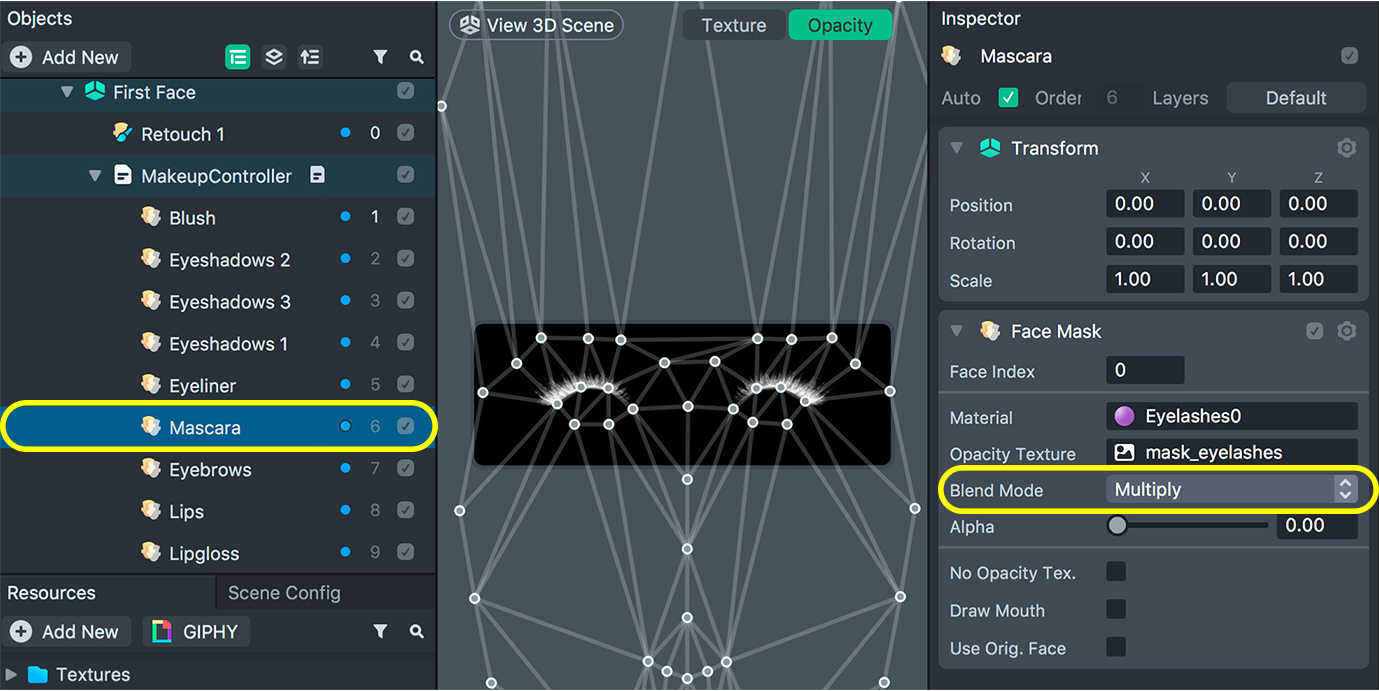The width and height of the screenshot is (1379, 691).
Task: Click the layers stack view icon
Action: 274,57
